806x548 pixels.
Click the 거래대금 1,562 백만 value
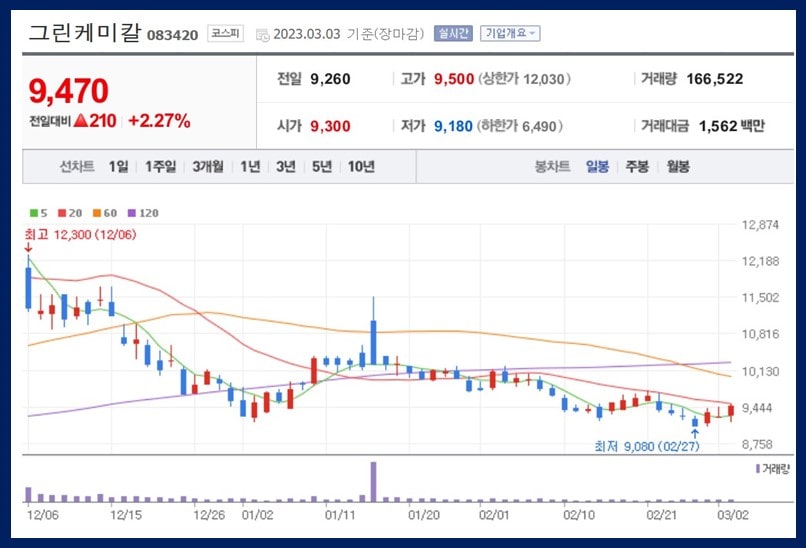731,126
